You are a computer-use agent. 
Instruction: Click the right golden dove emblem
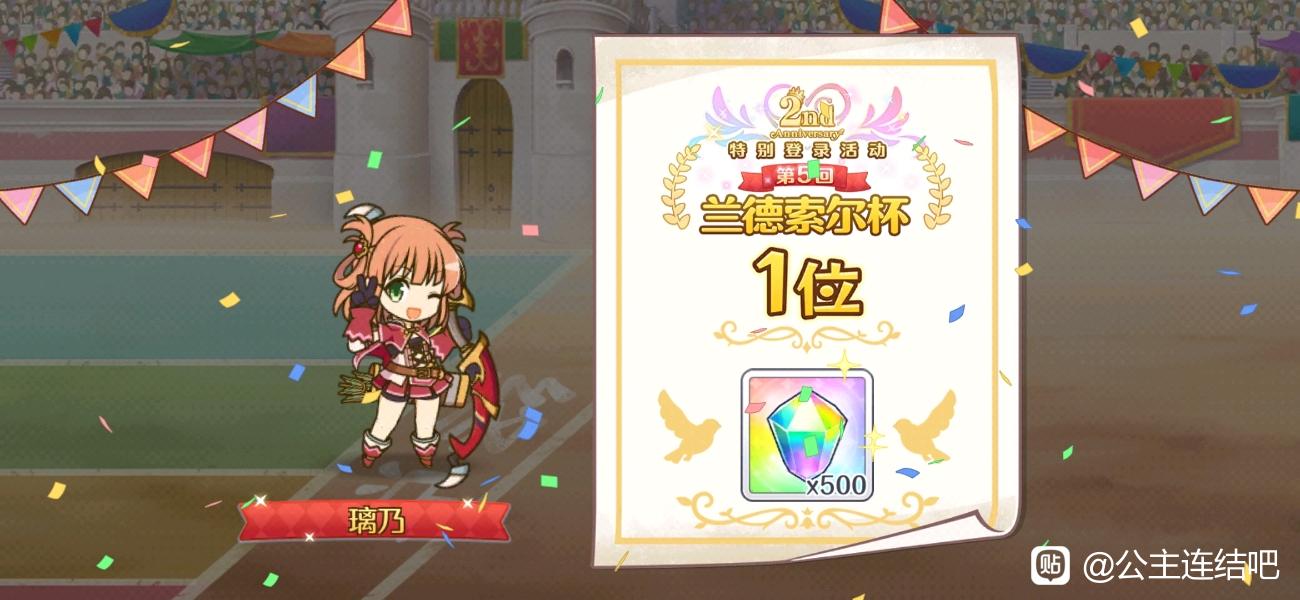pyautogui.click(x=924, y=427)
